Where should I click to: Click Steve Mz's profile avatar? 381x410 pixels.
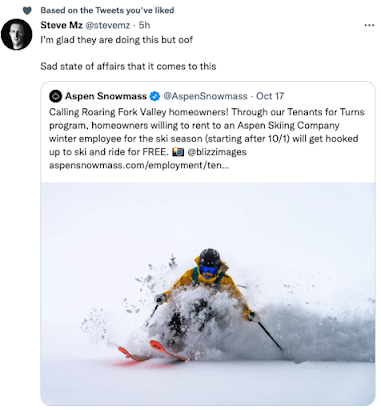(16, 34)
